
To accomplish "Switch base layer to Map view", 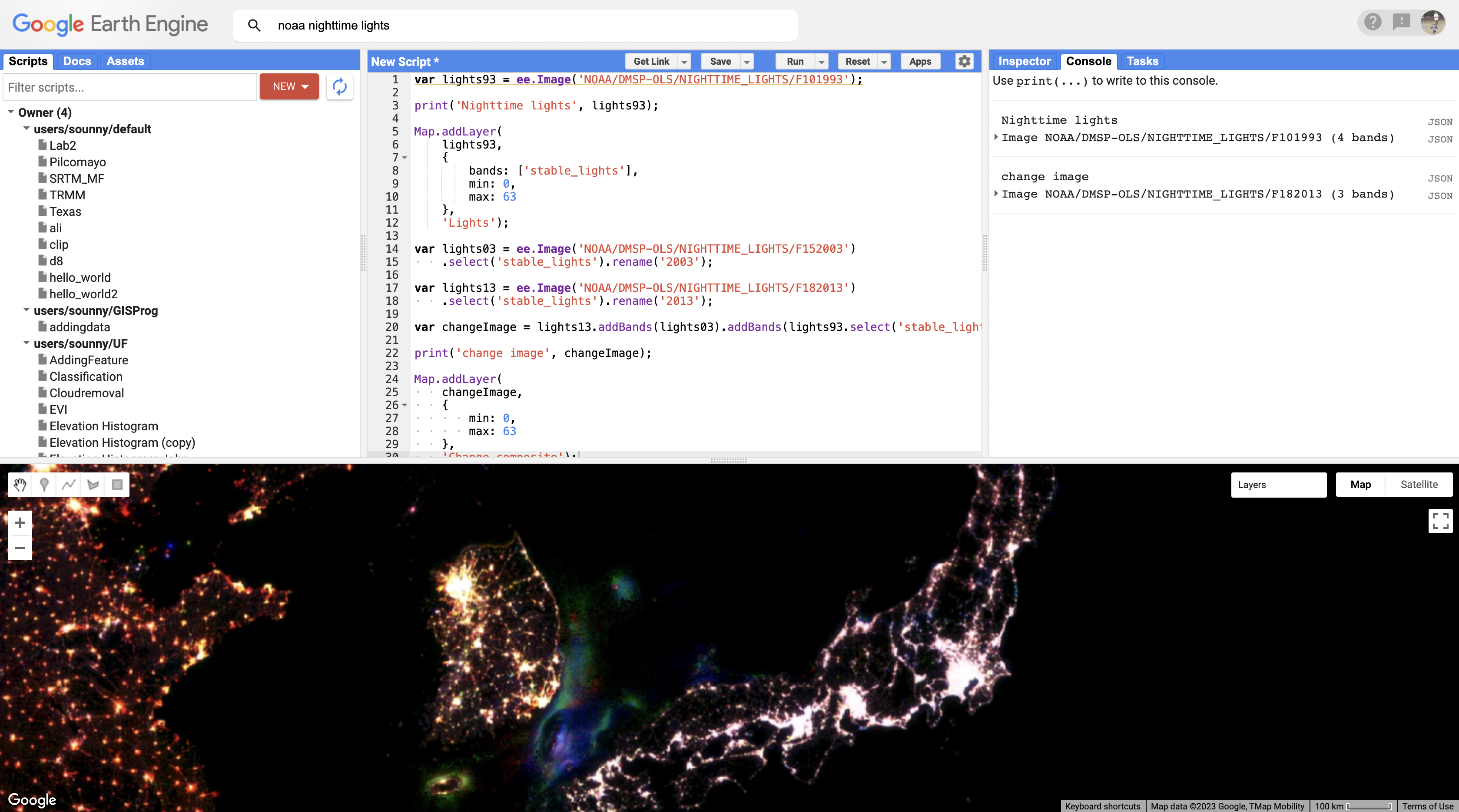I will point(1360,484).
